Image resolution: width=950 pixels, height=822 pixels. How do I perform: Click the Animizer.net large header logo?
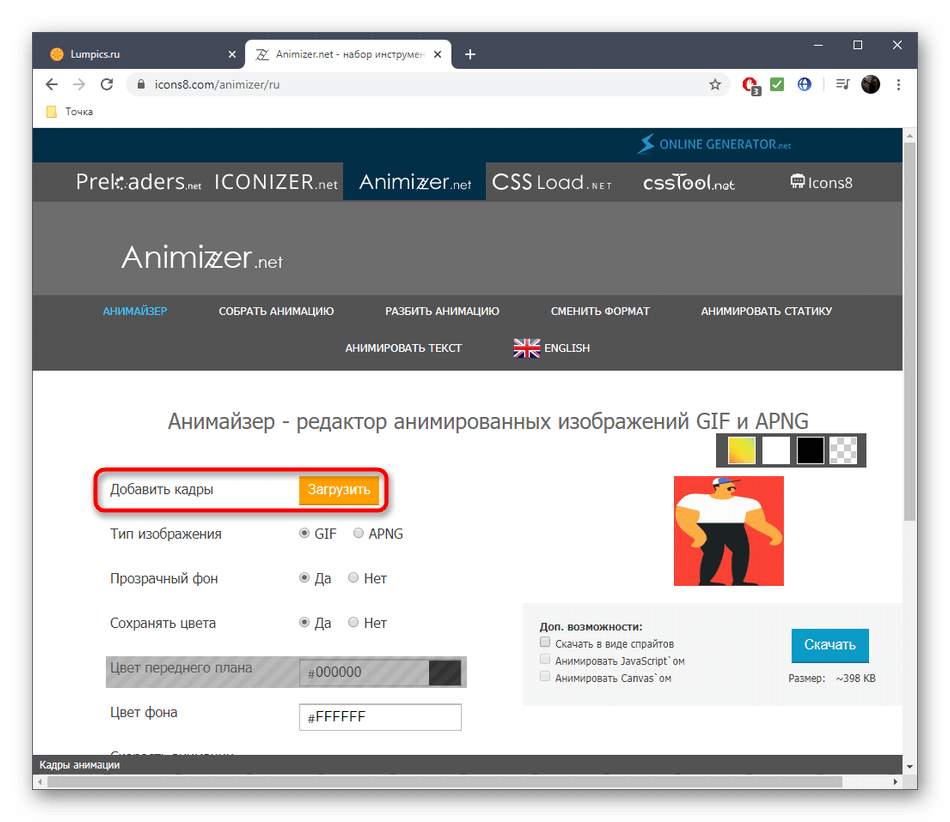click(x=202, y=257)
